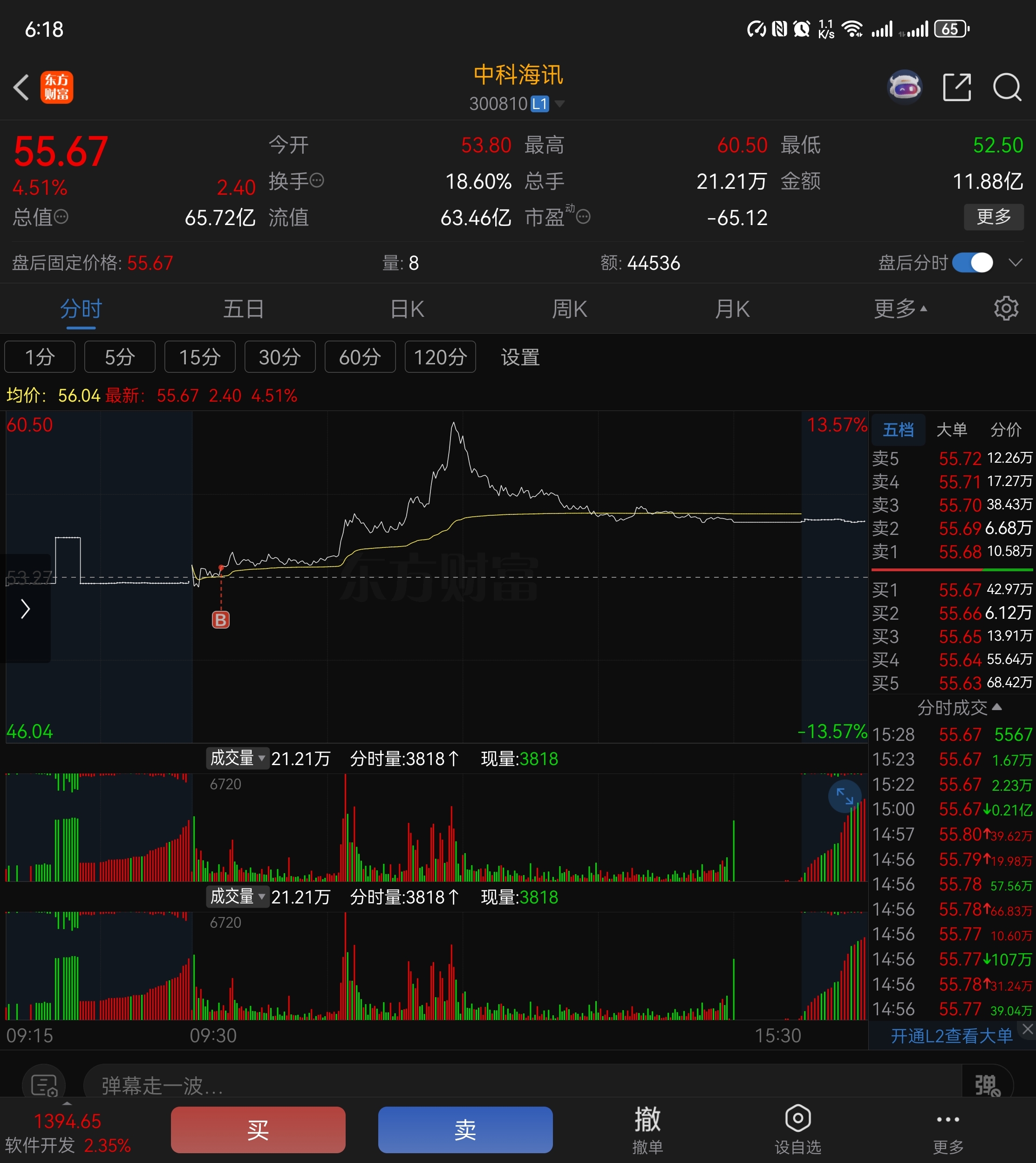Screen dimensions: 1036x1163
Task: Tap the 买4 55.64 order row
Action: (952, 660)
